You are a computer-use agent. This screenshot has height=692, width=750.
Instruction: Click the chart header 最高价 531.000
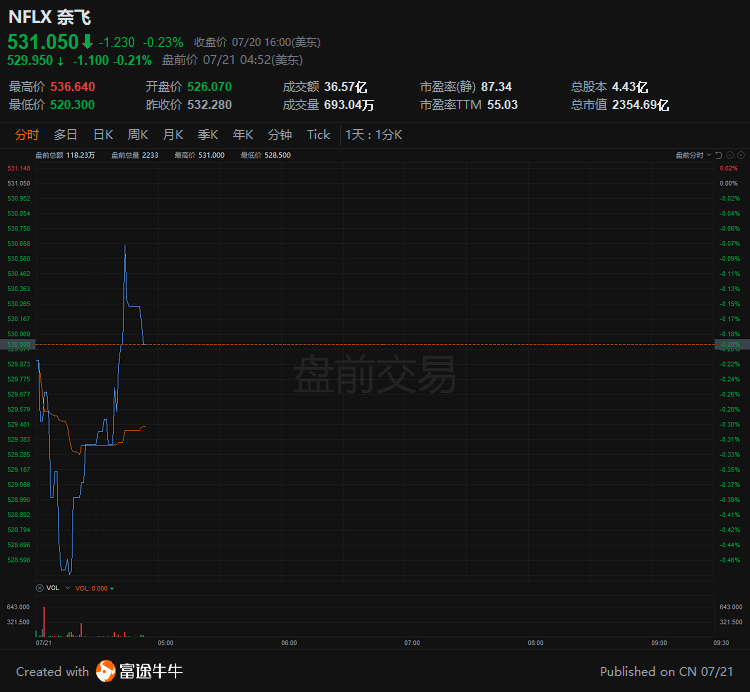(x=199, y=155)
